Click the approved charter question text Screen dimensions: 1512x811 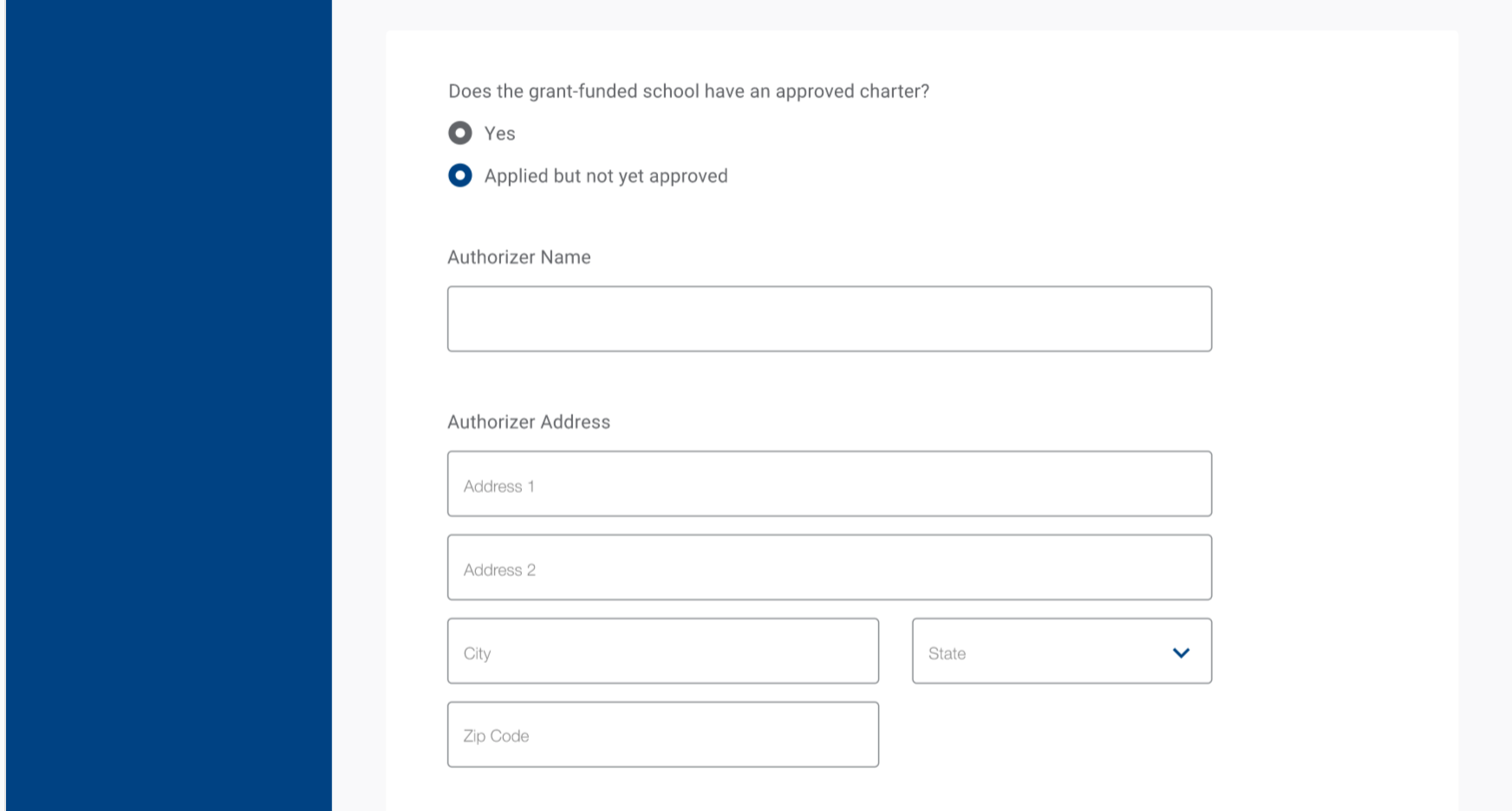(688, 91)
